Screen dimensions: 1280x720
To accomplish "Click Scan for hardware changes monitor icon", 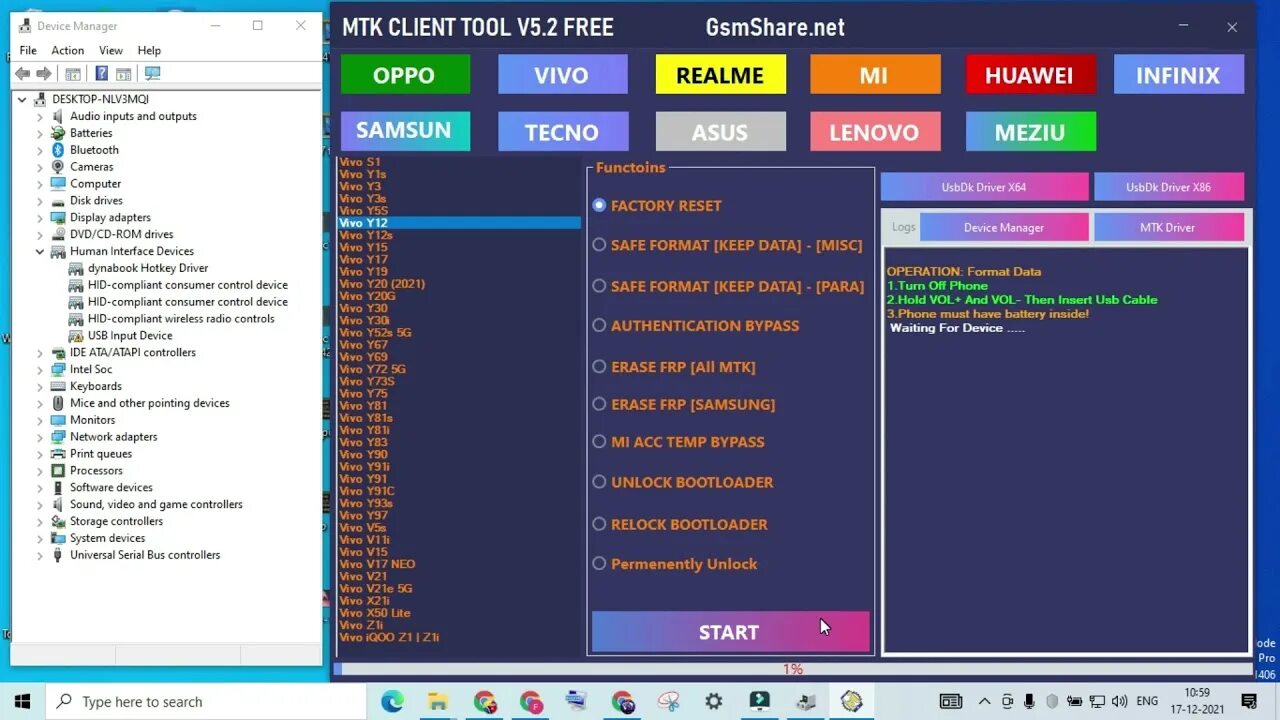I will tap(152, 74).
